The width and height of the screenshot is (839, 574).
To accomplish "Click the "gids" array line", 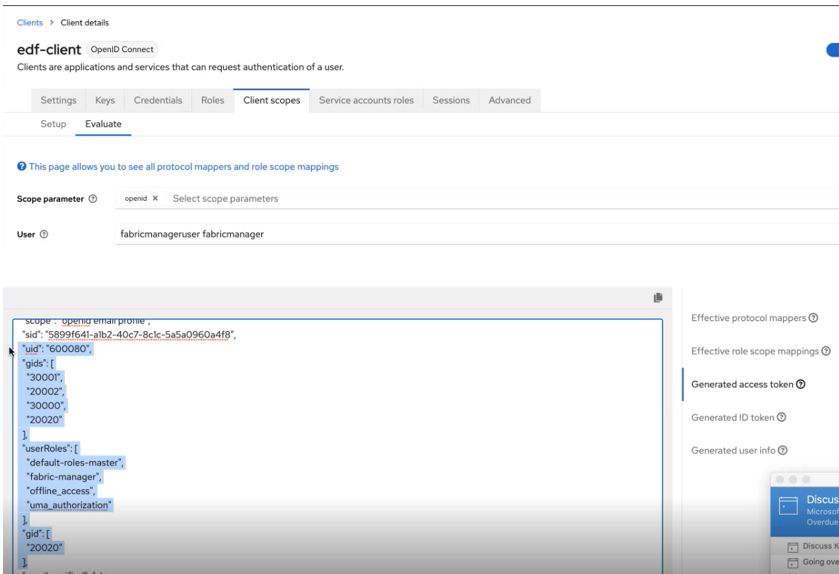I will coord(38,363).
